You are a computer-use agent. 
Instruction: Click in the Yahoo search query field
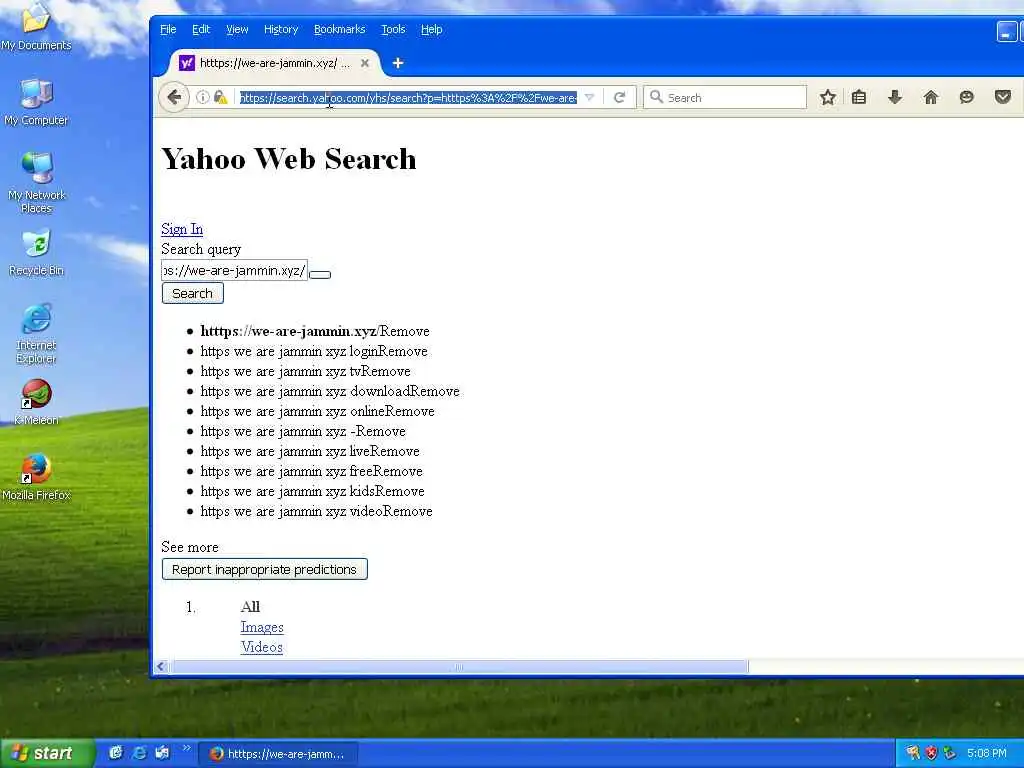(234, 270)
